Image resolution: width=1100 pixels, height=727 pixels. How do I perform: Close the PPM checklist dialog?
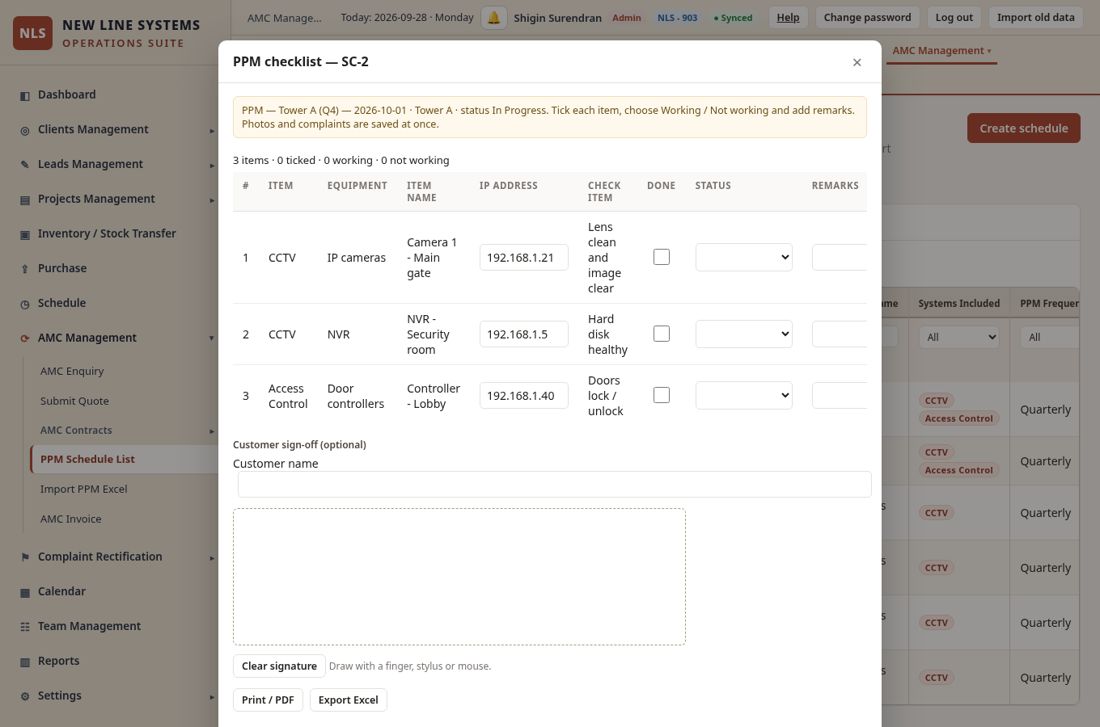coord(857,62)
